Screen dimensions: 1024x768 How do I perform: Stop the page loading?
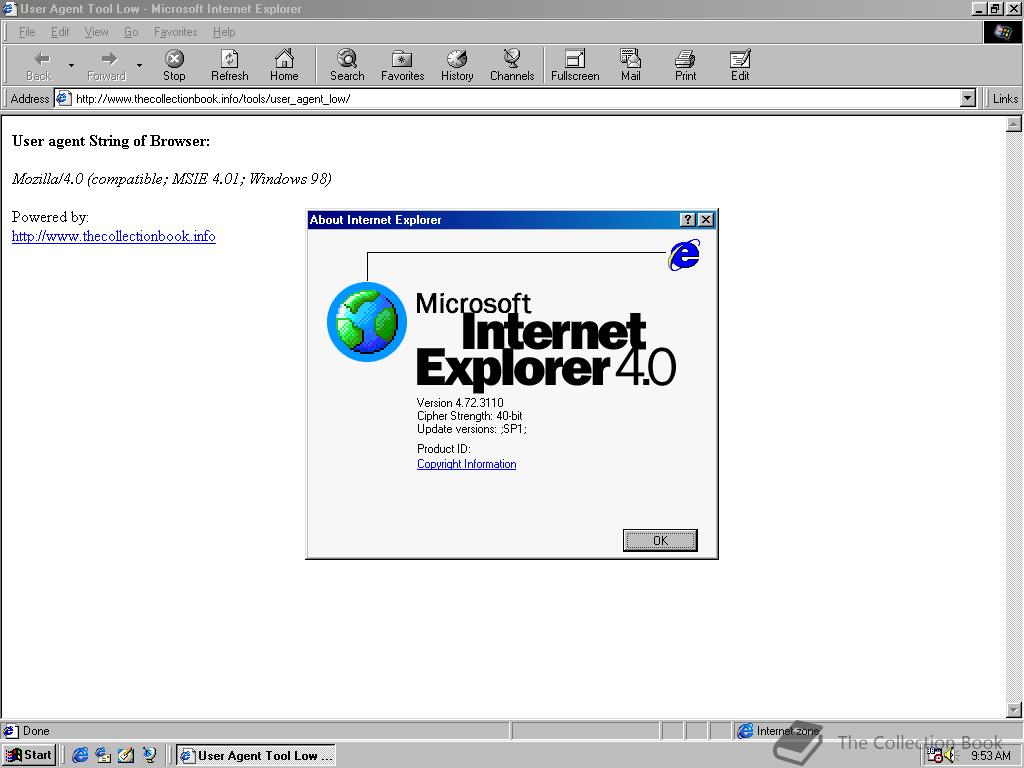click(174, 65)
